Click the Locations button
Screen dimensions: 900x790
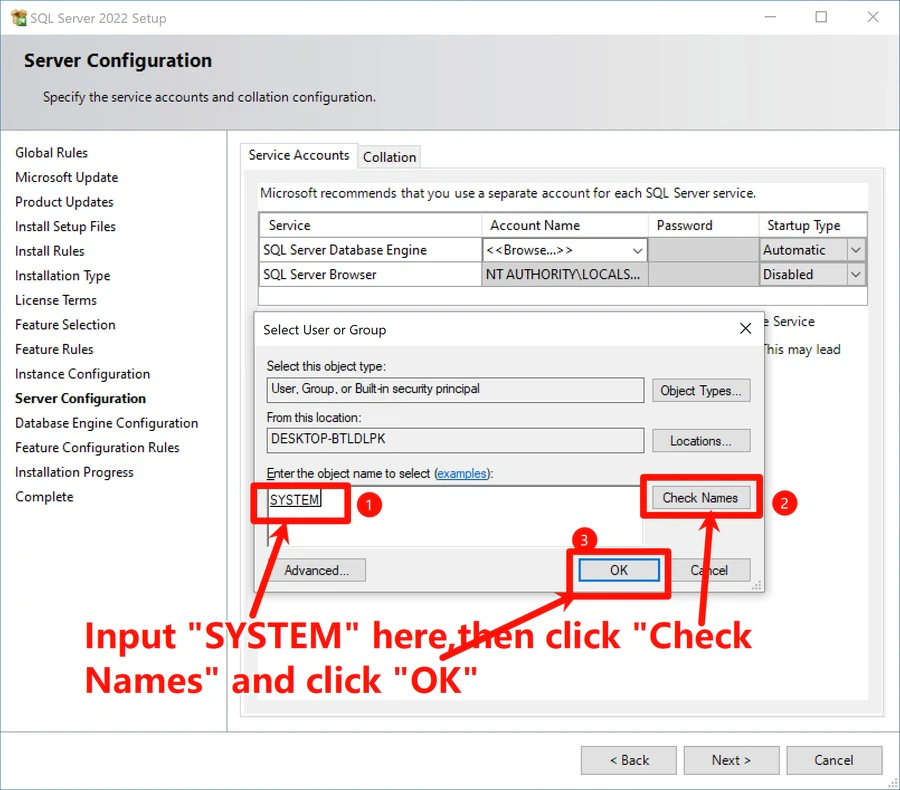[700, 441]
